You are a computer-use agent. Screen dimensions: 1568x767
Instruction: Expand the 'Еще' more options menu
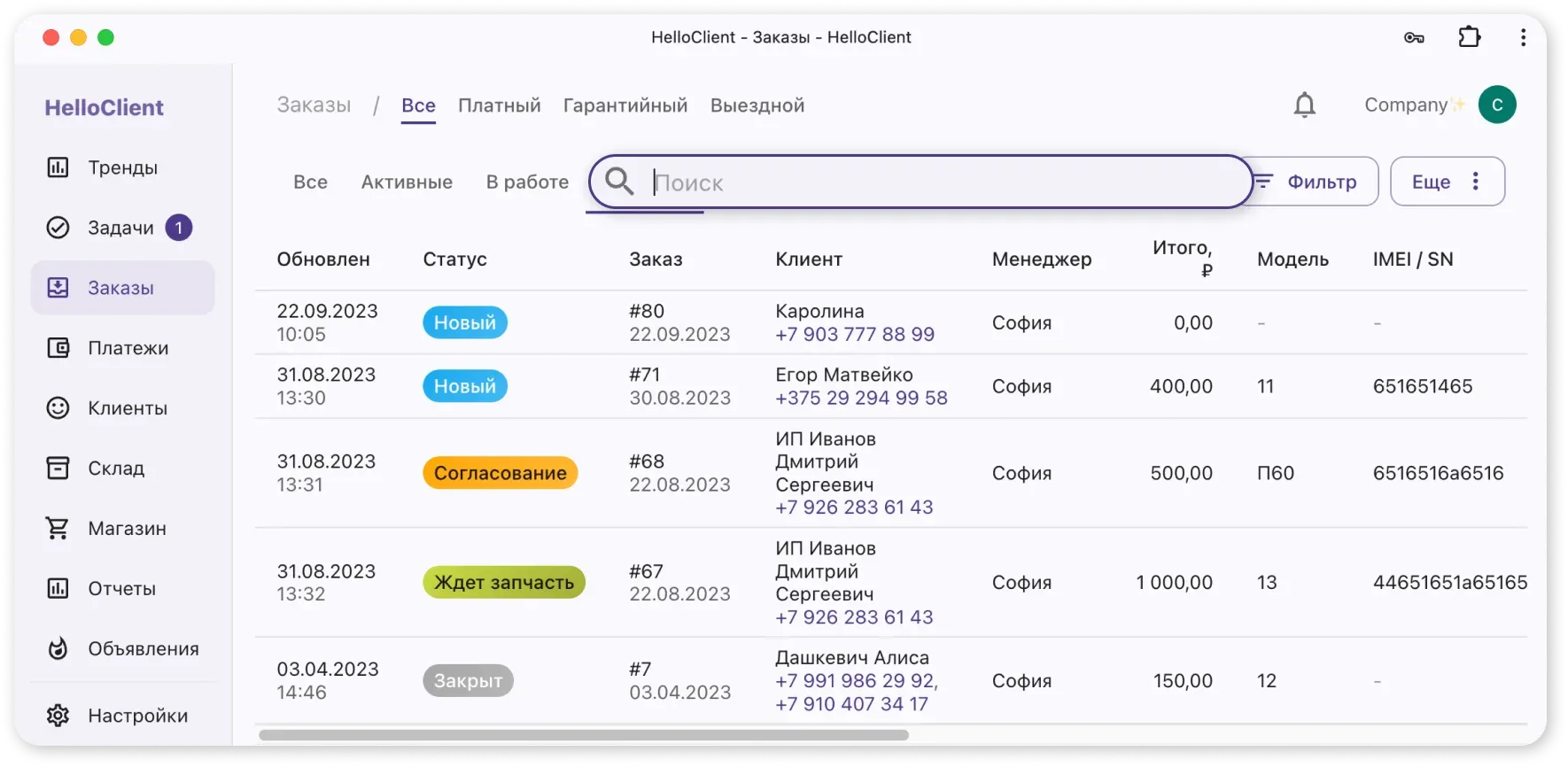click(1447, 182)
